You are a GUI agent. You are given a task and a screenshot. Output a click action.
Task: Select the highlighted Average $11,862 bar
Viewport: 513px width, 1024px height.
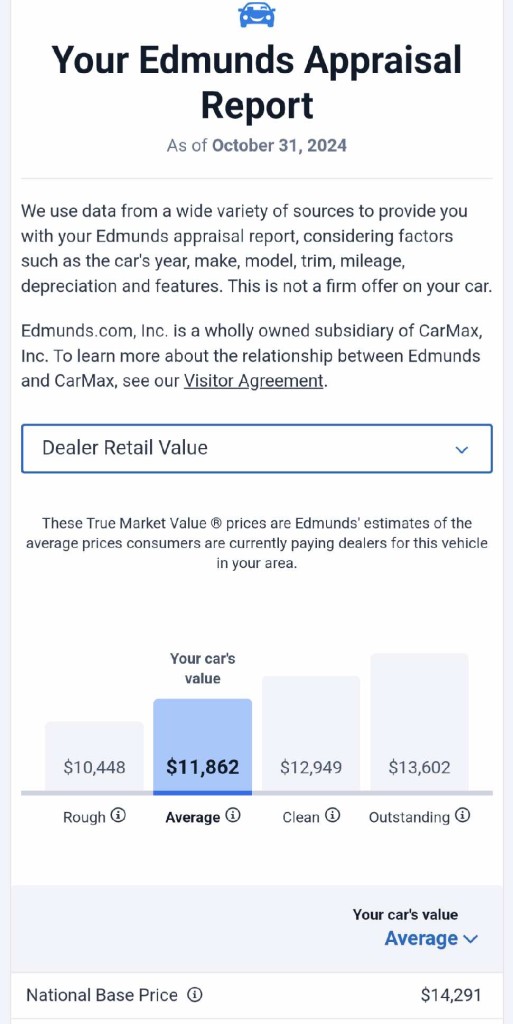click(x=202, y=746)
